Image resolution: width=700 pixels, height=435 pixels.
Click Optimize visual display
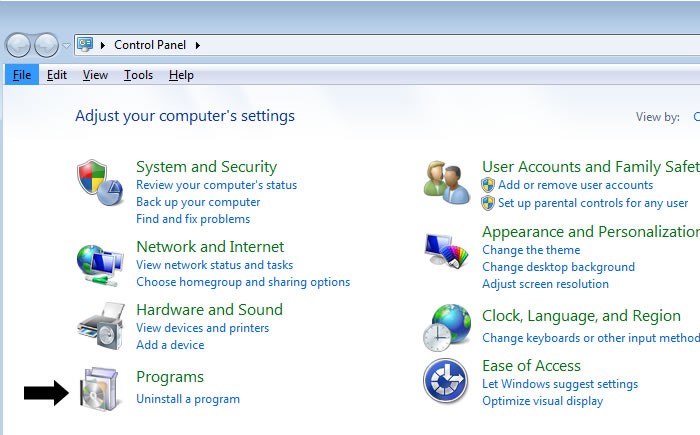tap(542, 401)
